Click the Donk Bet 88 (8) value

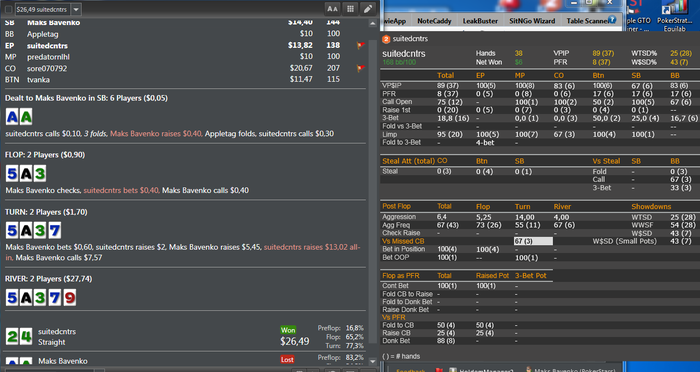[x=445, y=341]
